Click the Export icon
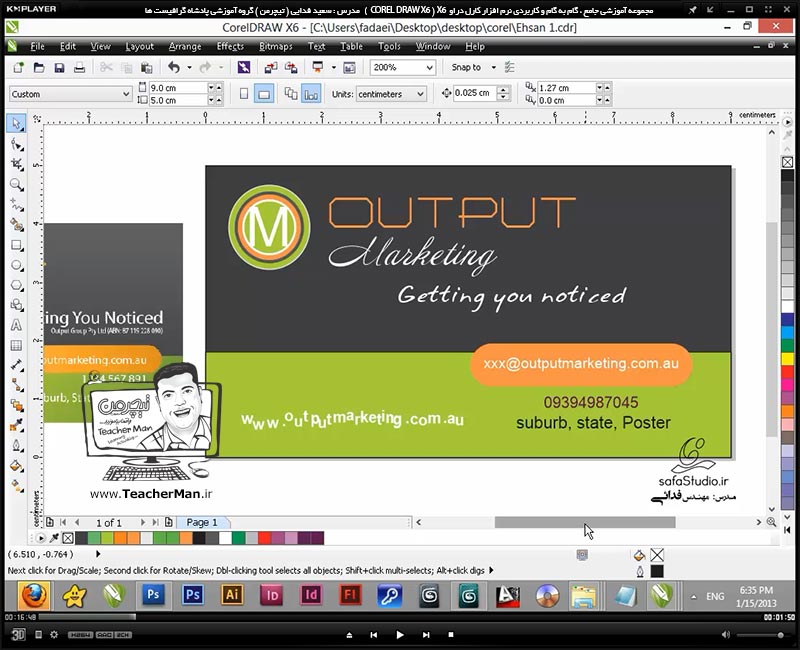Viewport: 800px width, 650px height. coord(291,67)
